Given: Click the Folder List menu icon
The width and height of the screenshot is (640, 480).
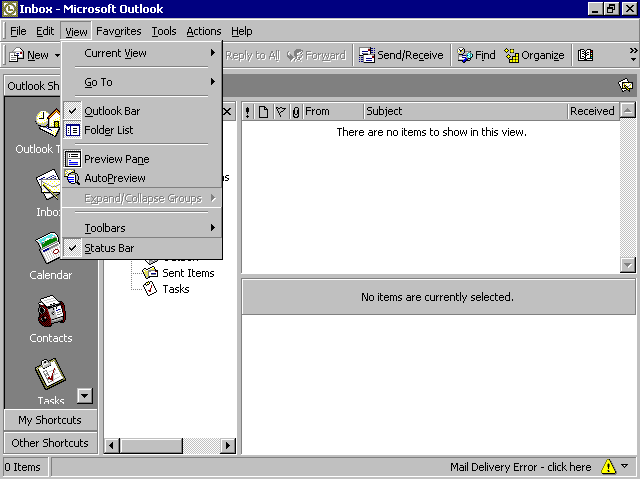Looking at the screenshot, I should coord(73,130).
